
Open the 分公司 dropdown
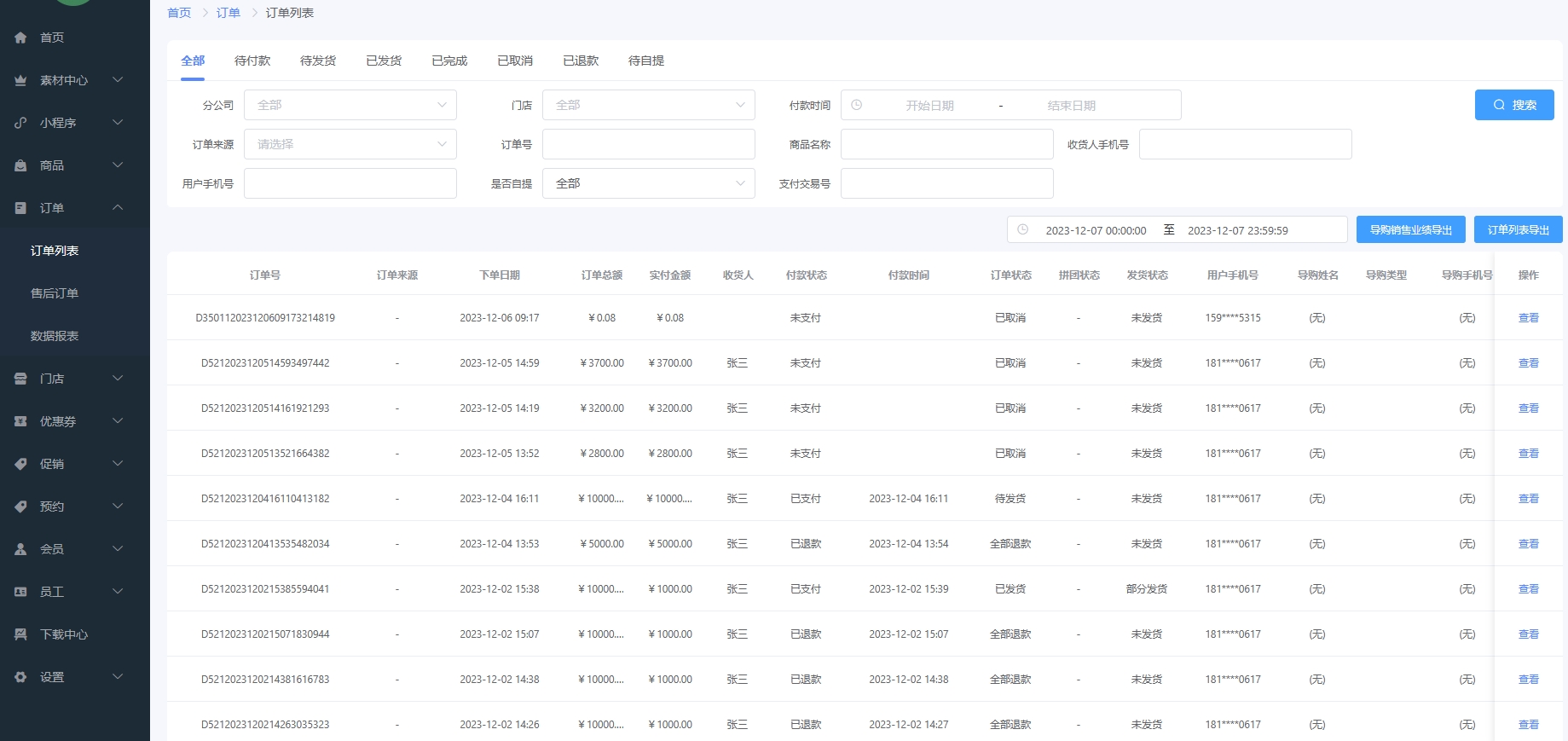pyautogui.click(x=350, y=105)
